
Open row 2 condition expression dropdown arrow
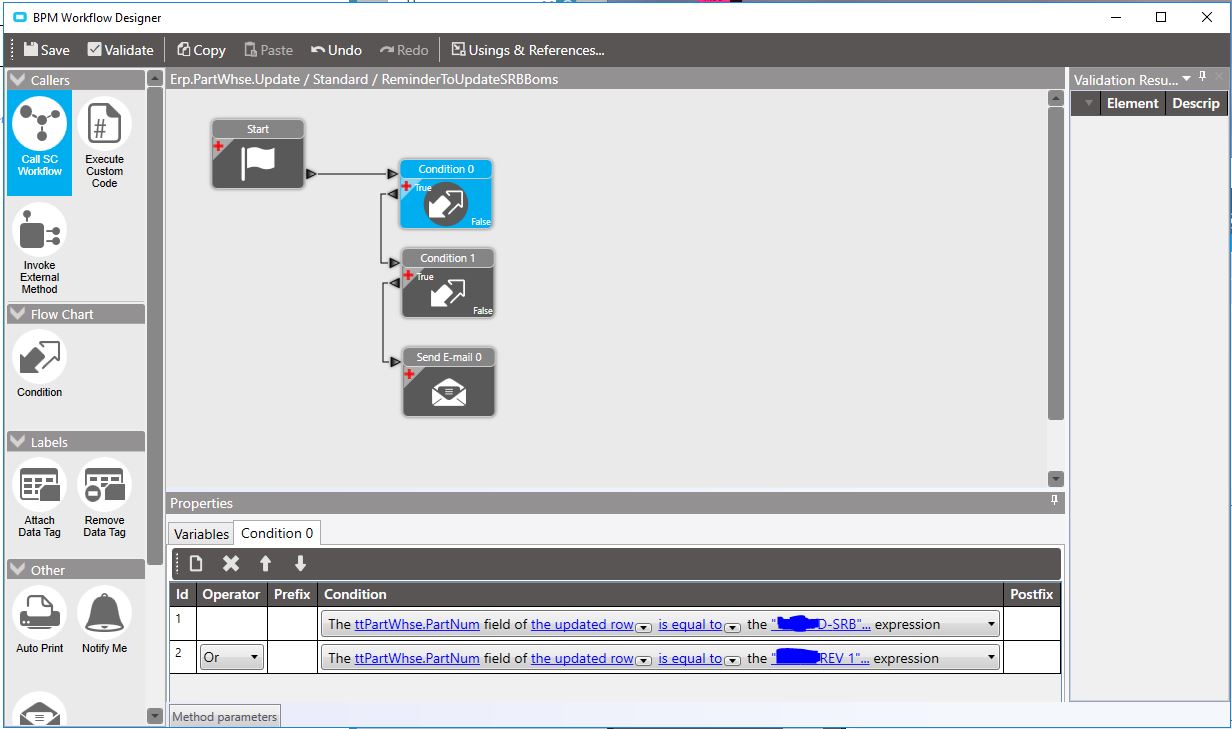pos(991,658)
